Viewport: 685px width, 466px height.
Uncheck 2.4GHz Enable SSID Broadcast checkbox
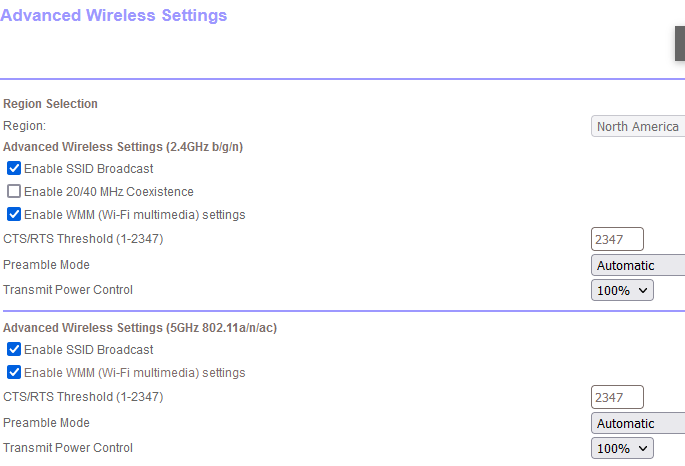click(14, 168)
